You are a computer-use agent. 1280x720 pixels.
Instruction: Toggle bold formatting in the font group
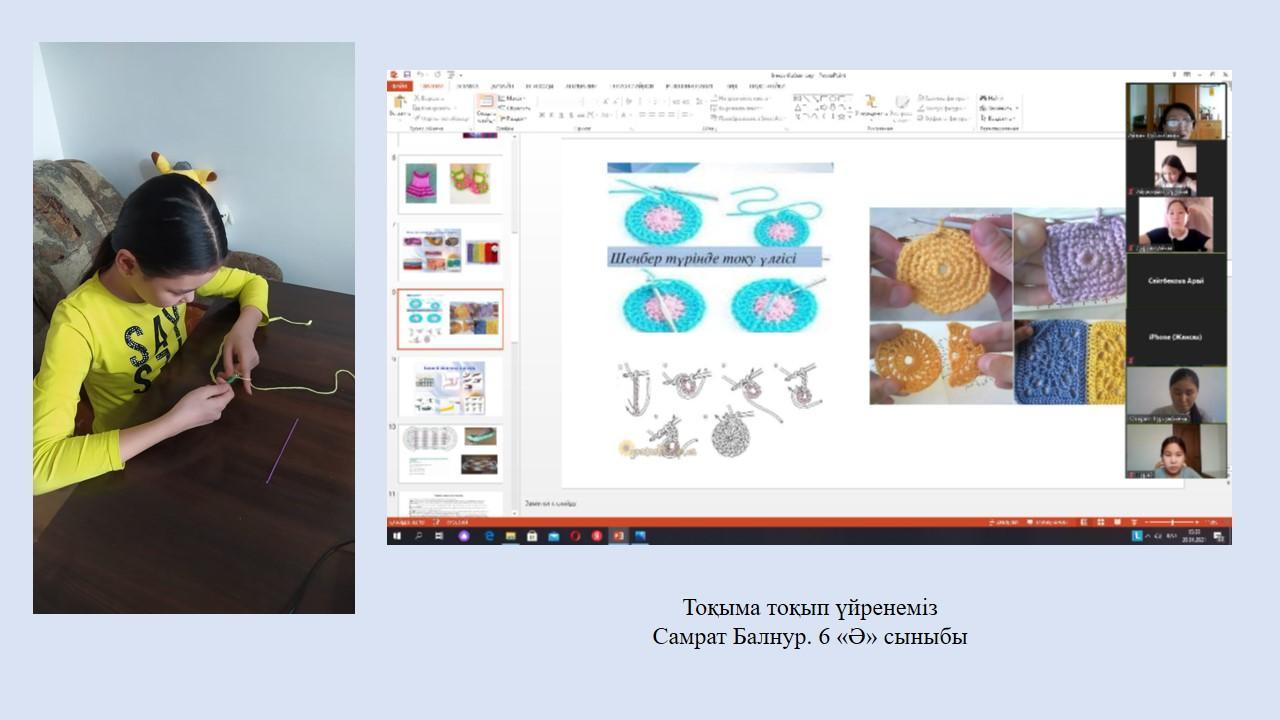click(541, 115)
